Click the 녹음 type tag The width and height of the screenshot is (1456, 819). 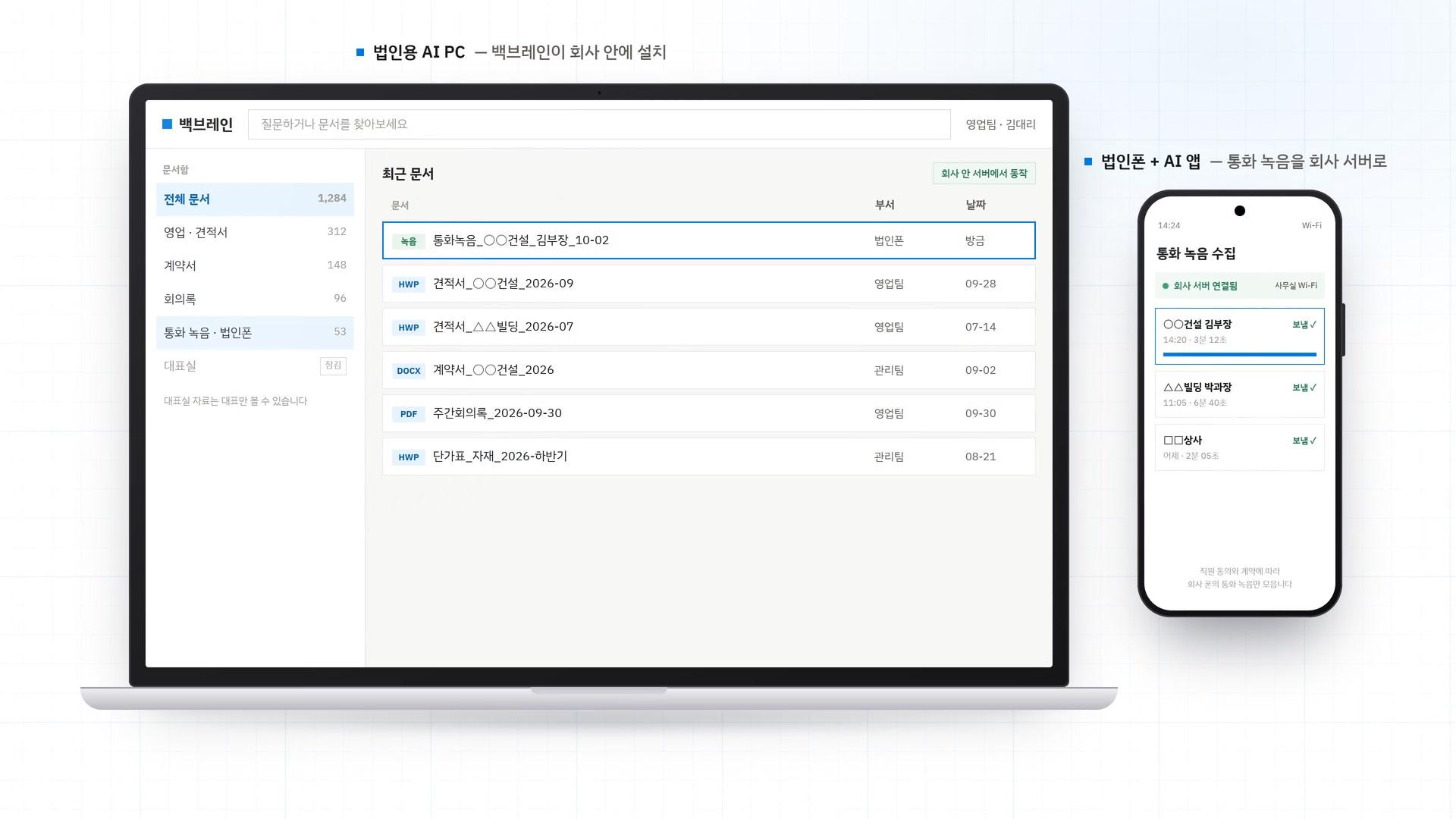pos(408,241)
